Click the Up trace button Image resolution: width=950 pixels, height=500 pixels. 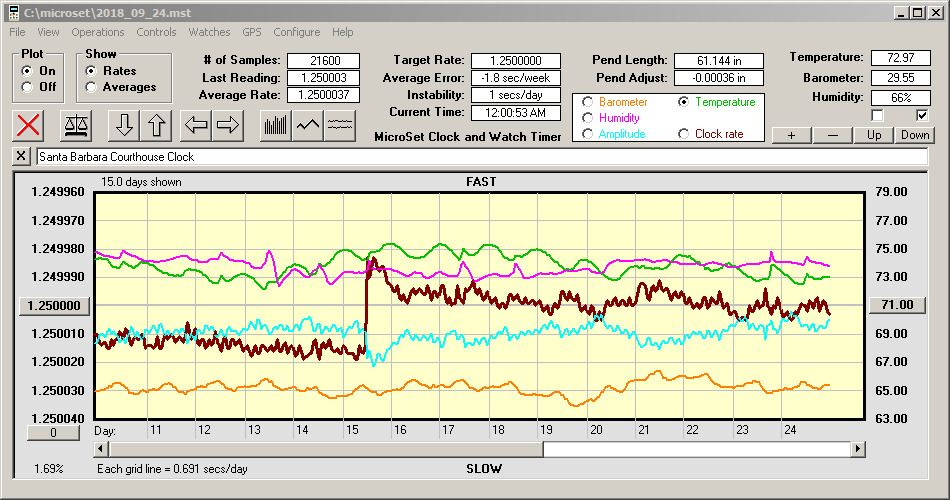(x=874, y=135)
